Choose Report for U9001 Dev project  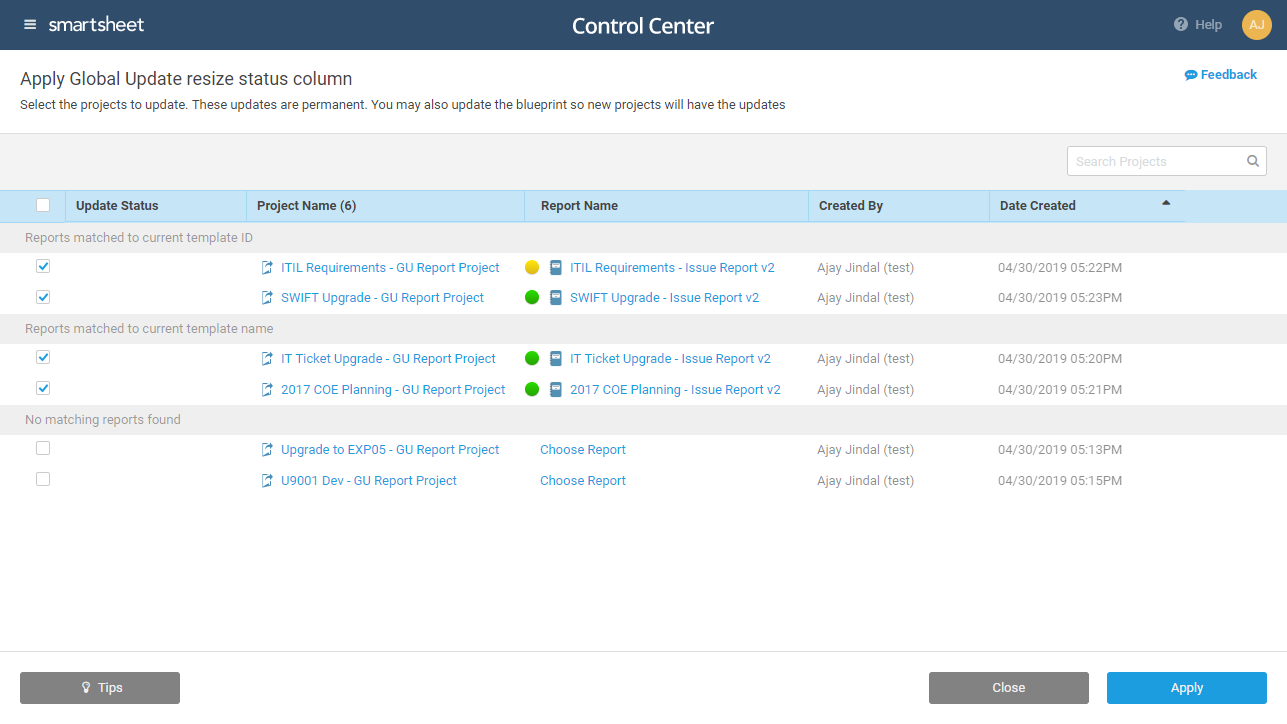(x=583, y=481)
